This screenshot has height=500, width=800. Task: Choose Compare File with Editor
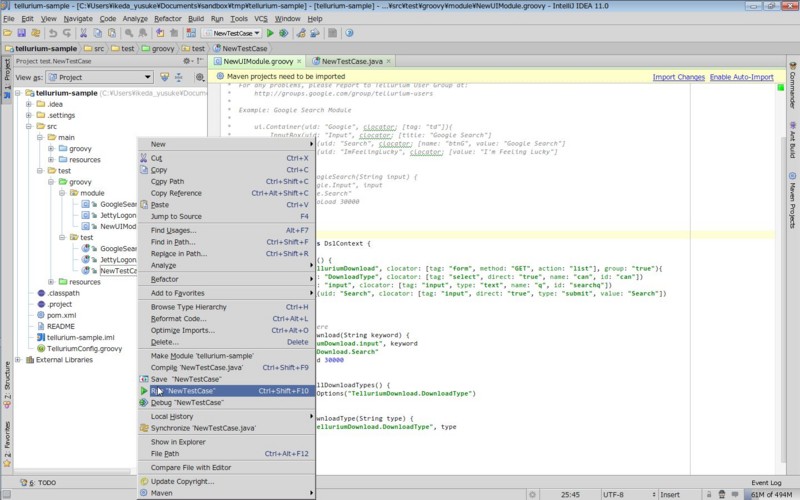227,467
